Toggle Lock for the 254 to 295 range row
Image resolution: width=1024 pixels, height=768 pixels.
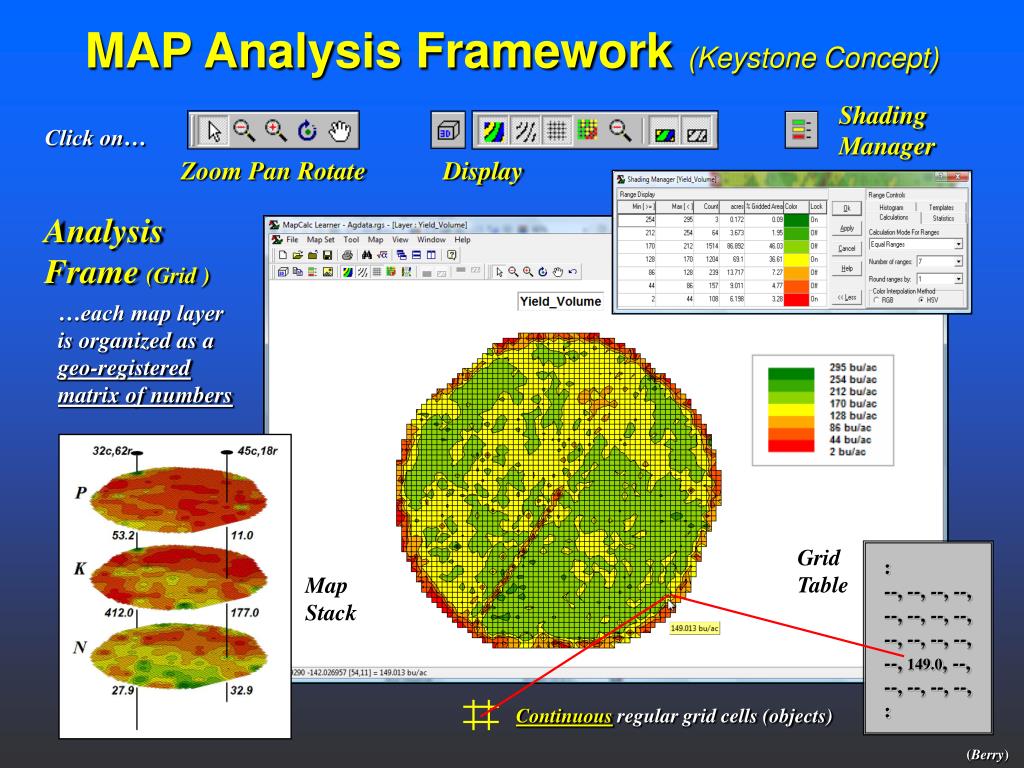[x=818, y=220]
